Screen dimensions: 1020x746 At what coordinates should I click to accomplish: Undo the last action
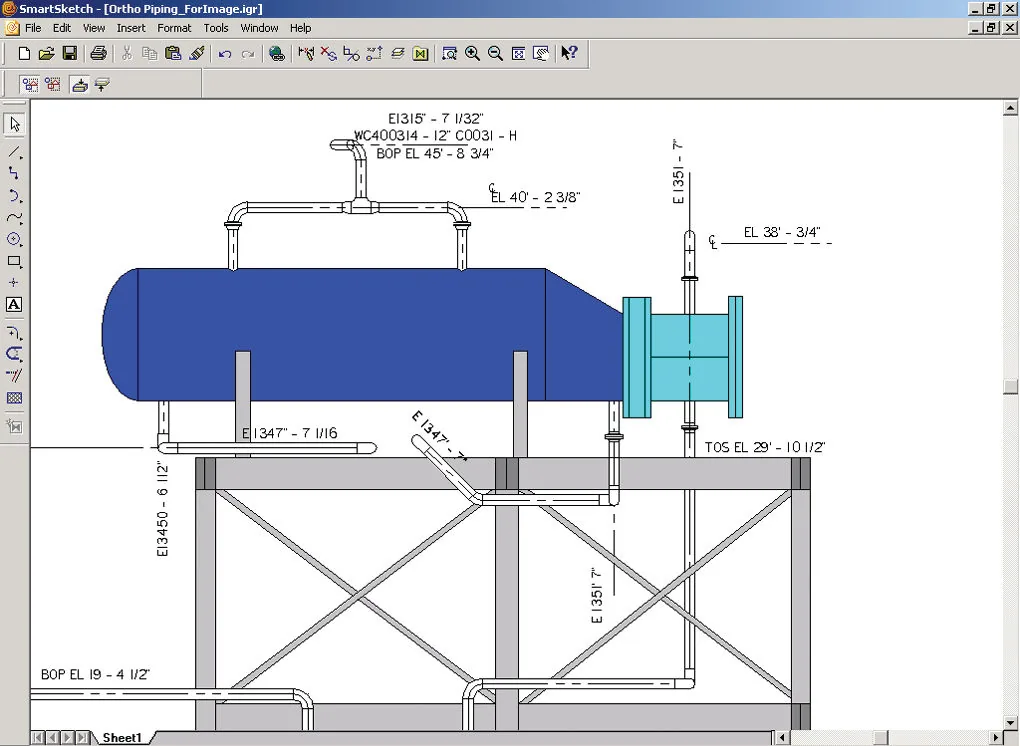point(225,53)
